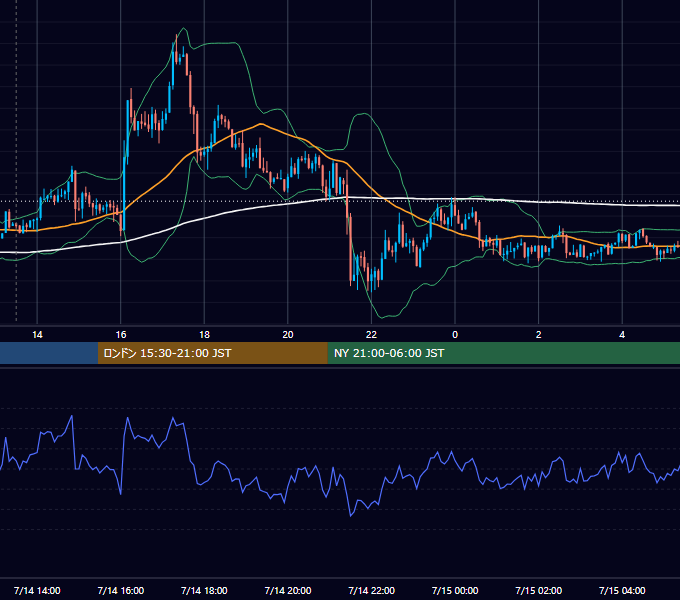Image resolution: width=680 pixels, height=600 pixels.
Task: Click the 7/14 14:00 time label
Action: click(37, 590)
